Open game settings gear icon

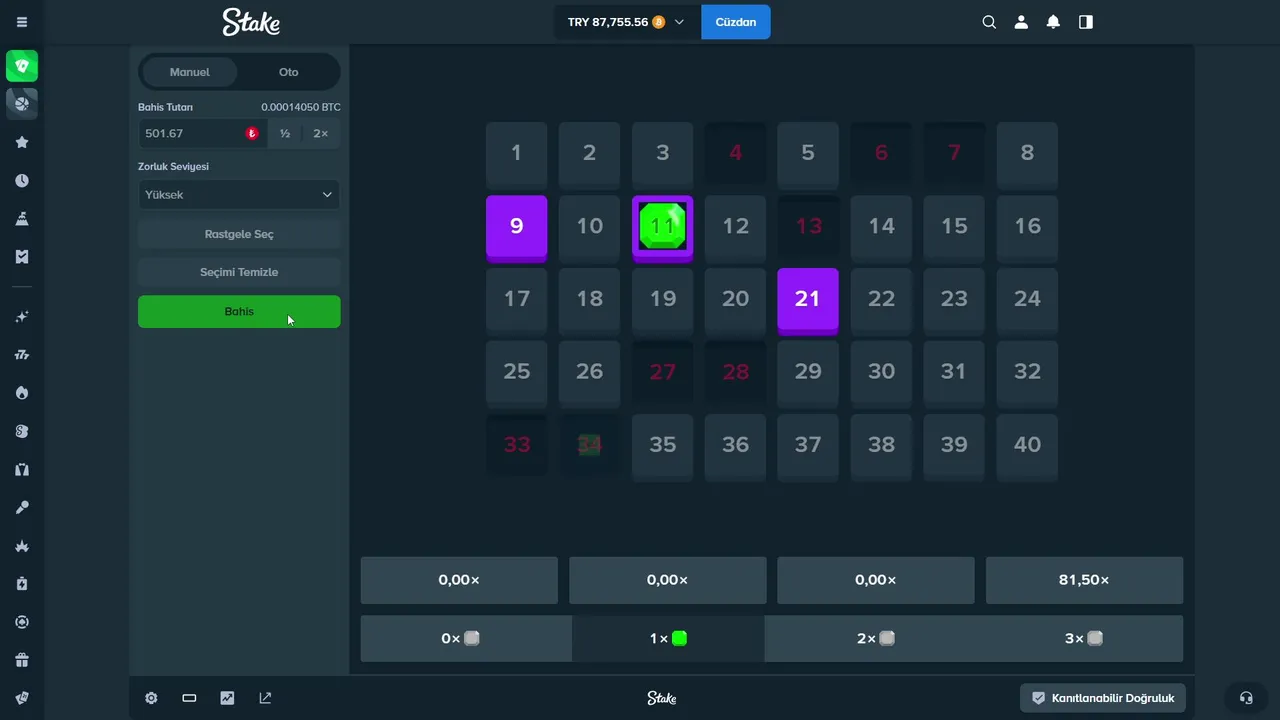151,698
